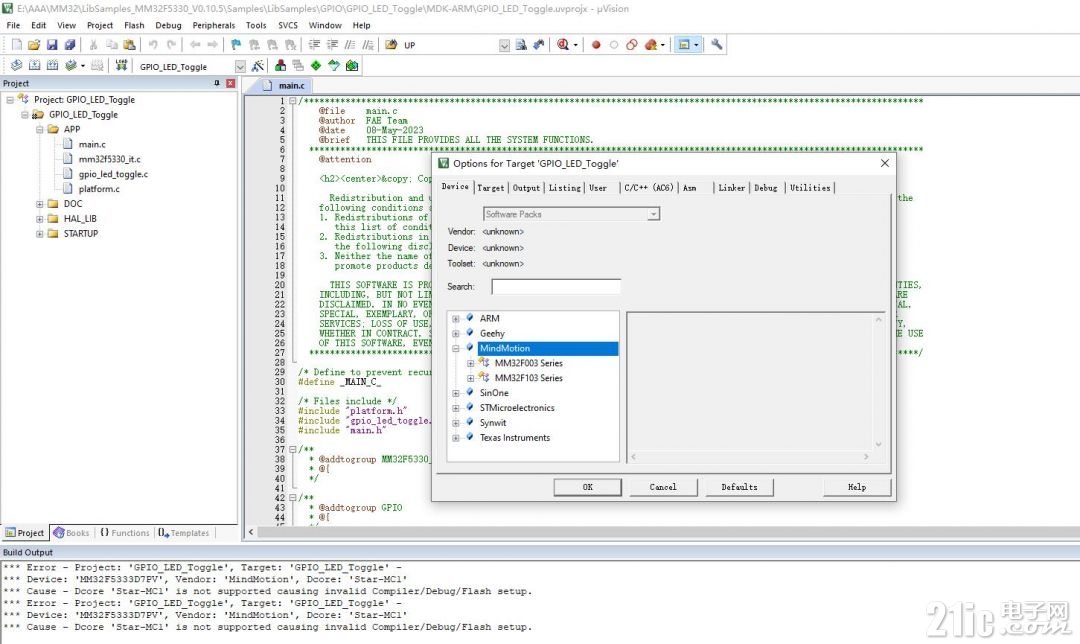Switch to the Target tab in Options dialog
This screenshot has width=1080, height=644.
click(x=490, y=187)
